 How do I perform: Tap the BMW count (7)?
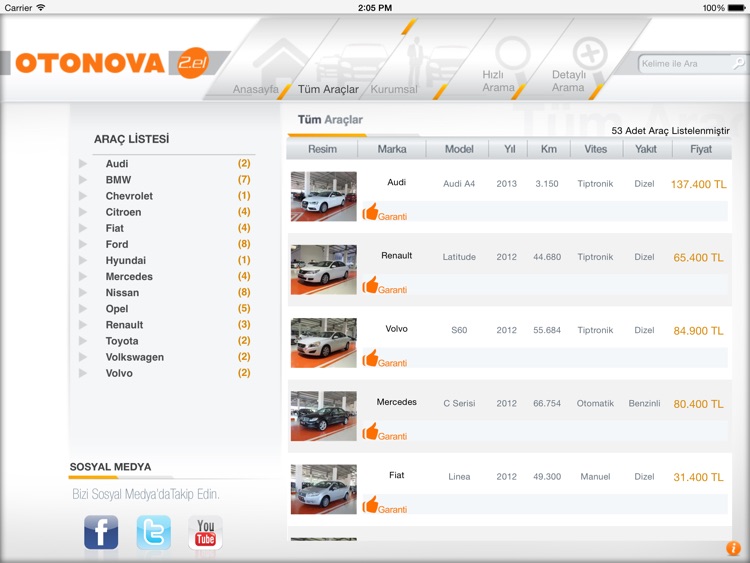(x=244, y=179)
